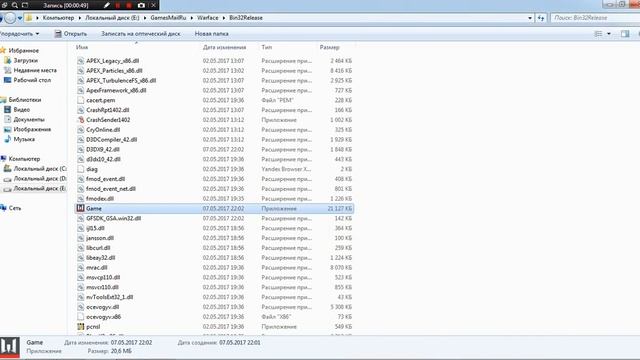Sort by the Размер column header
The width and height of the screenshot is (640, 360).
point(329,47)
